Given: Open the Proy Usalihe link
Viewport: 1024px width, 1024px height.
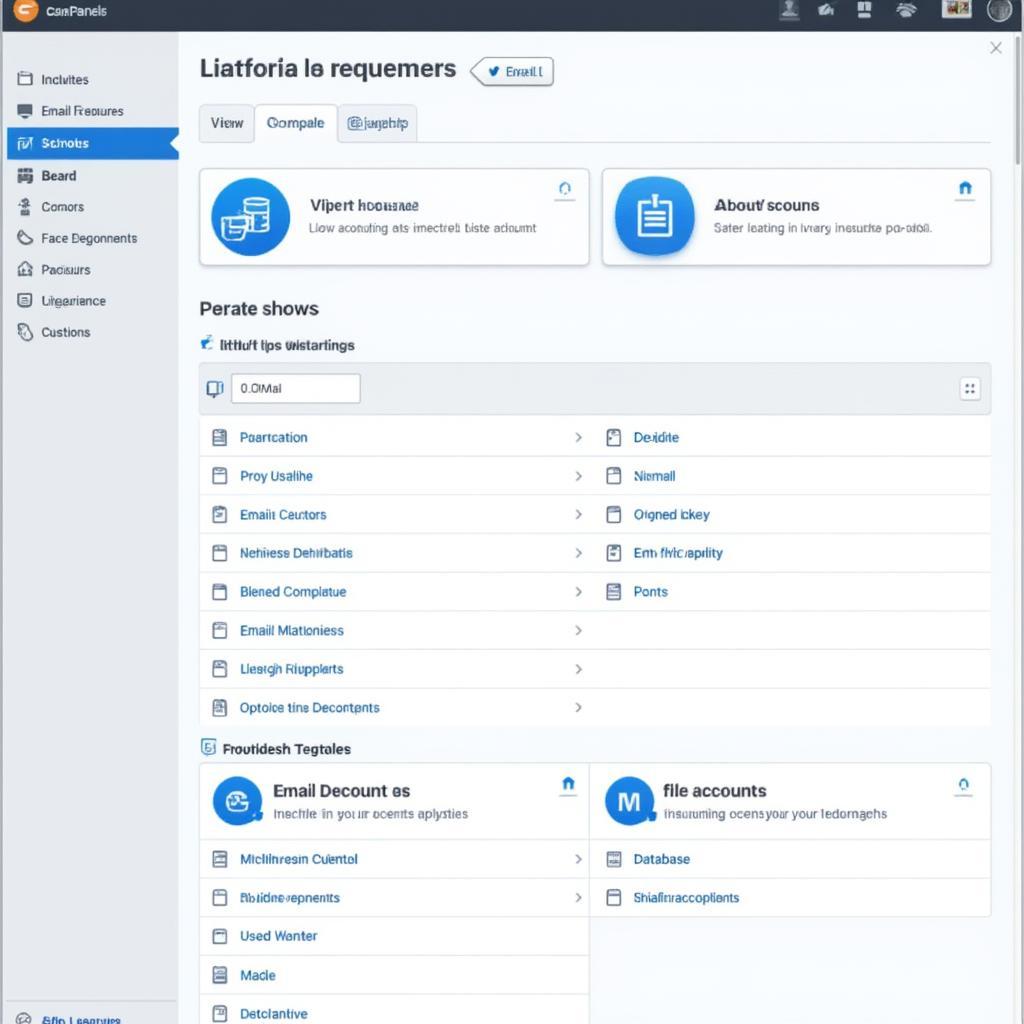Looking at the screenshot, I should [276, 476].
